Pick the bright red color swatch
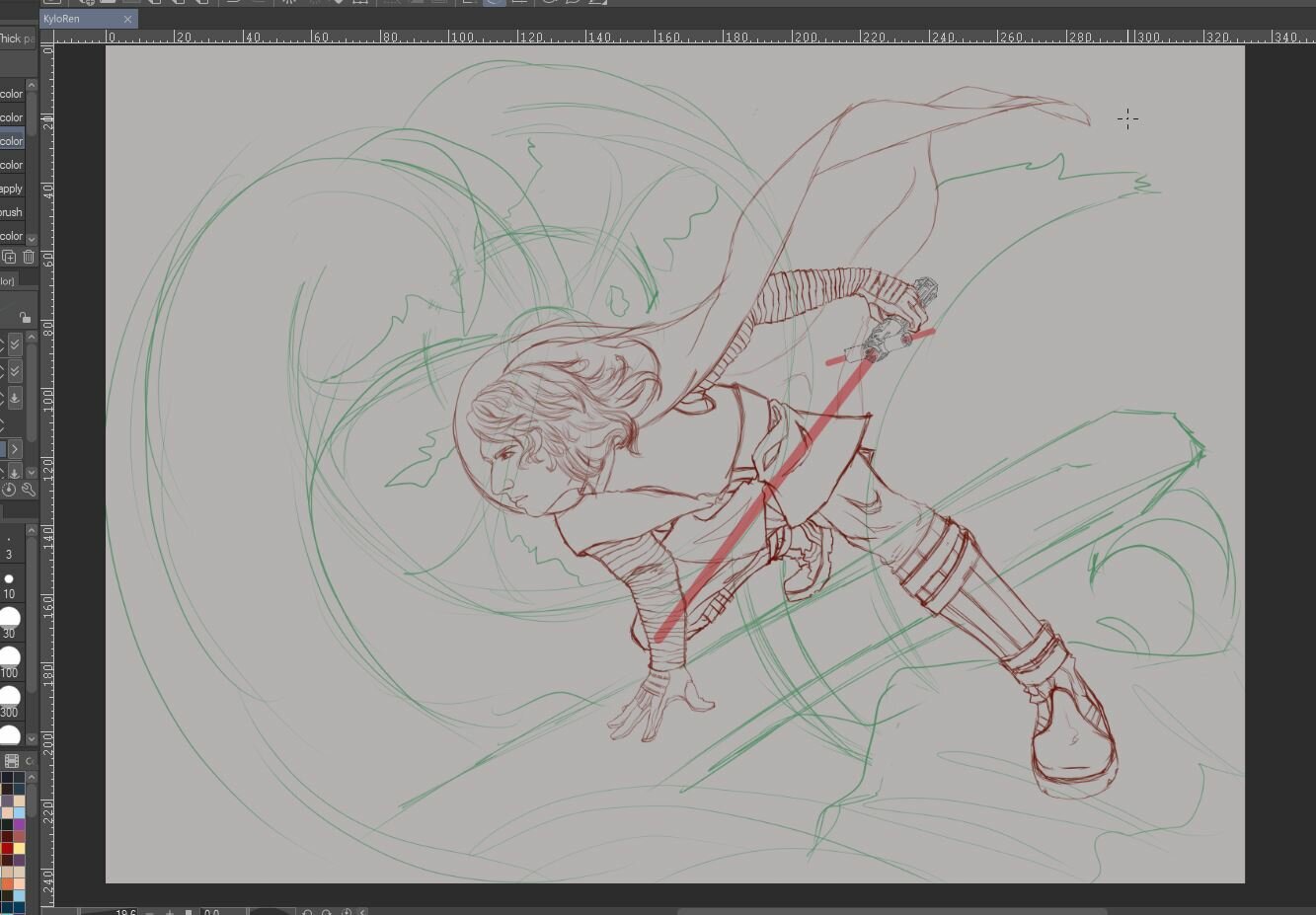 (7, 848)
